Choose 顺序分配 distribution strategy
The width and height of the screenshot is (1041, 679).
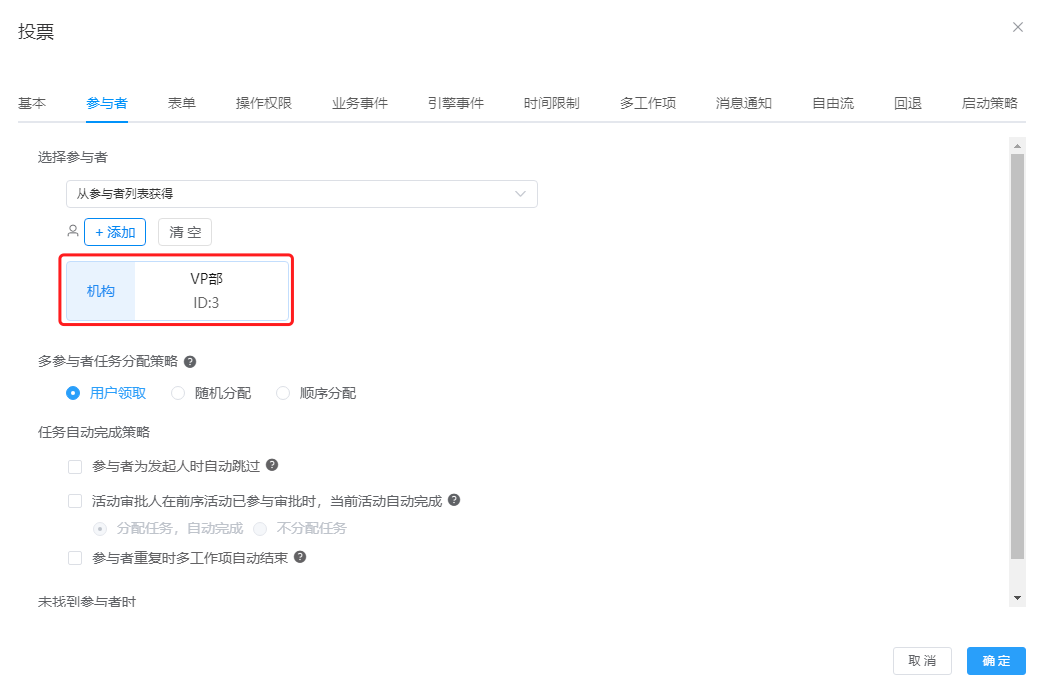[x=283, y=393]
